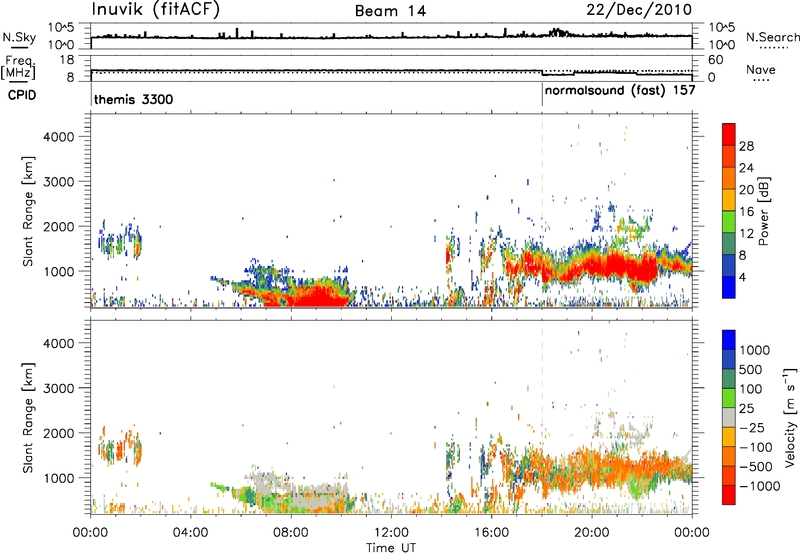Select the 'themis 3300' CPID text
The width and height of the screenshot is (800, 554).
(x=134, y=99)
